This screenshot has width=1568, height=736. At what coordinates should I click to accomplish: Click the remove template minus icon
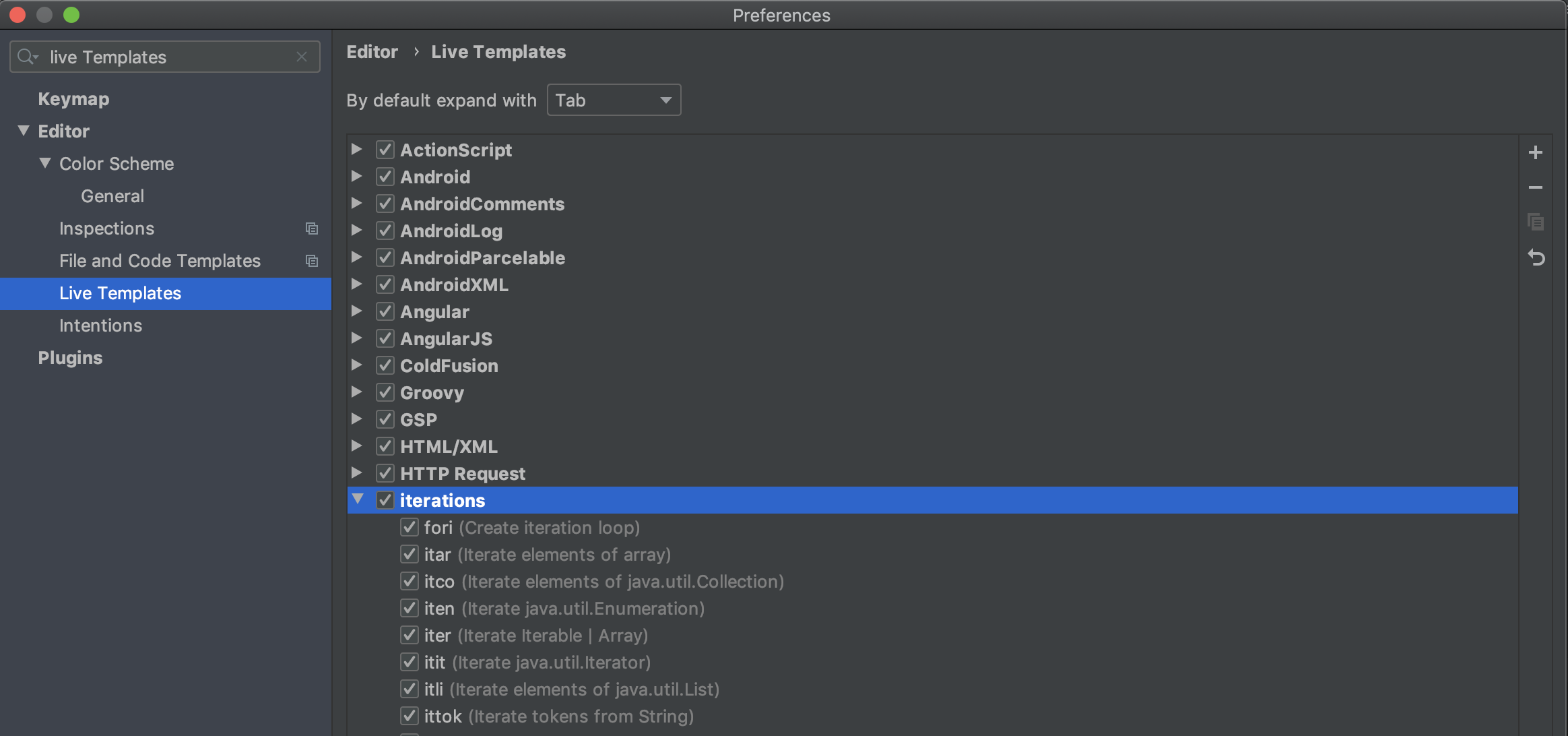coord(1536,187)
